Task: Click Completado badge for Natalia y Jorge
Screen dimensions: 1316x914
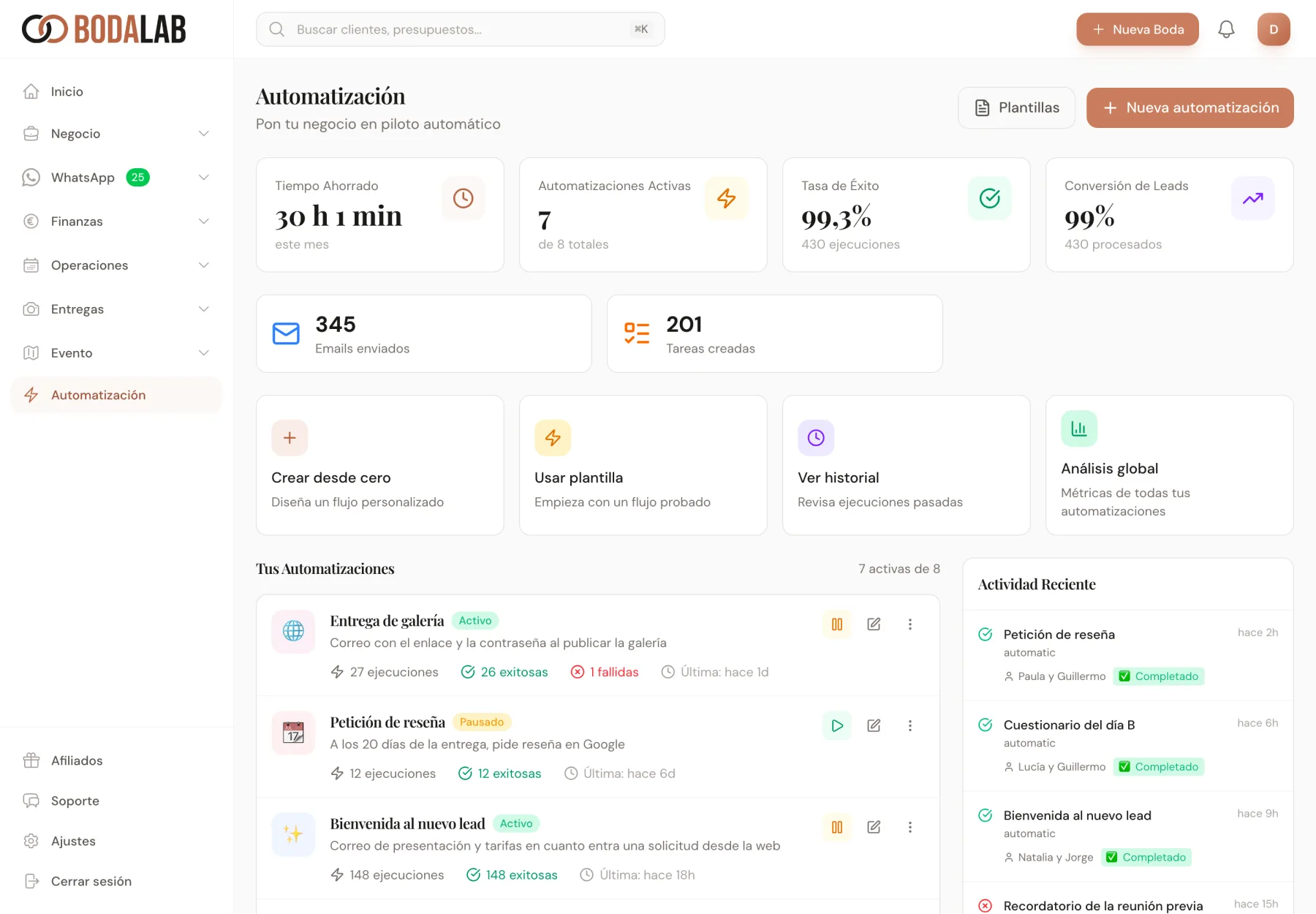Action: (1147, 858)
